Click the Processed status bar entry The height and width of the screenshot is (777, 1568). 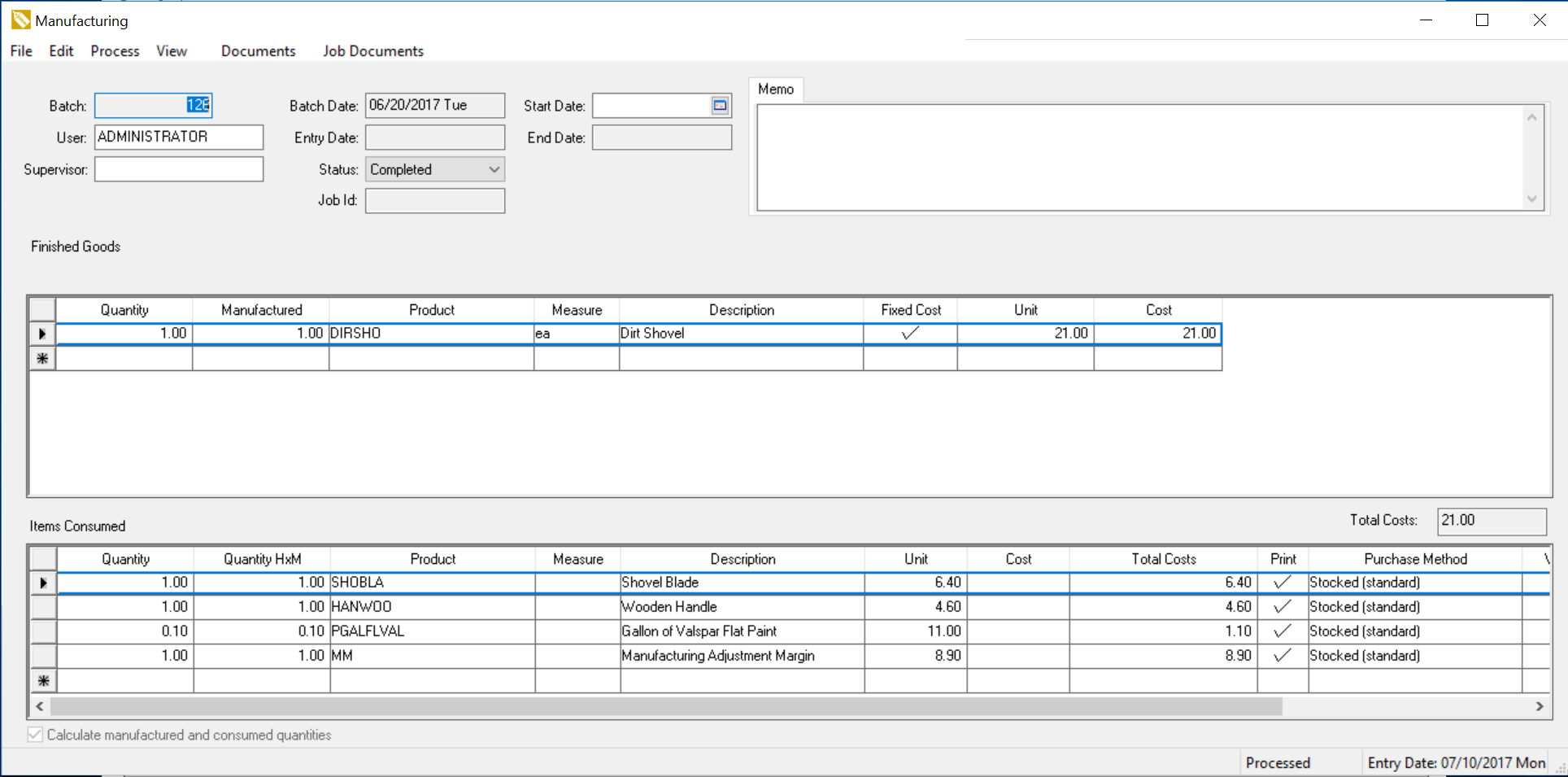(1278, 763)
